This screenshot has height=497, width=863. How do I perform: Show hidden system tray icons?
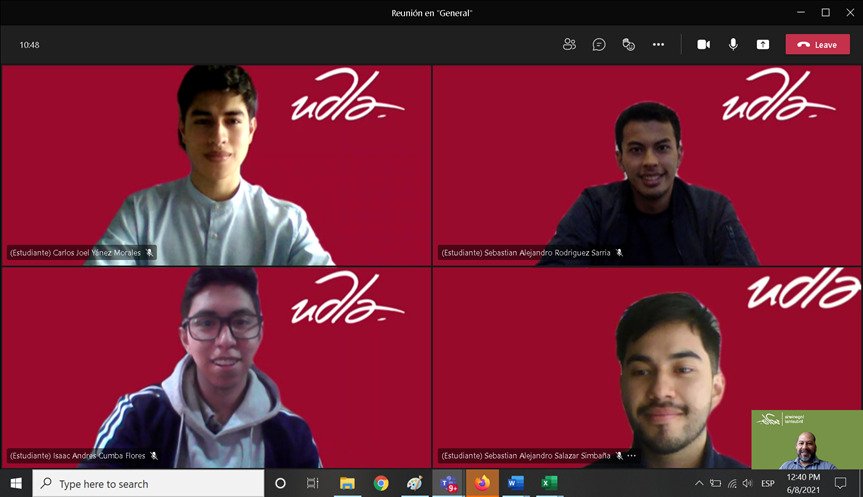(x=699, y=483)
